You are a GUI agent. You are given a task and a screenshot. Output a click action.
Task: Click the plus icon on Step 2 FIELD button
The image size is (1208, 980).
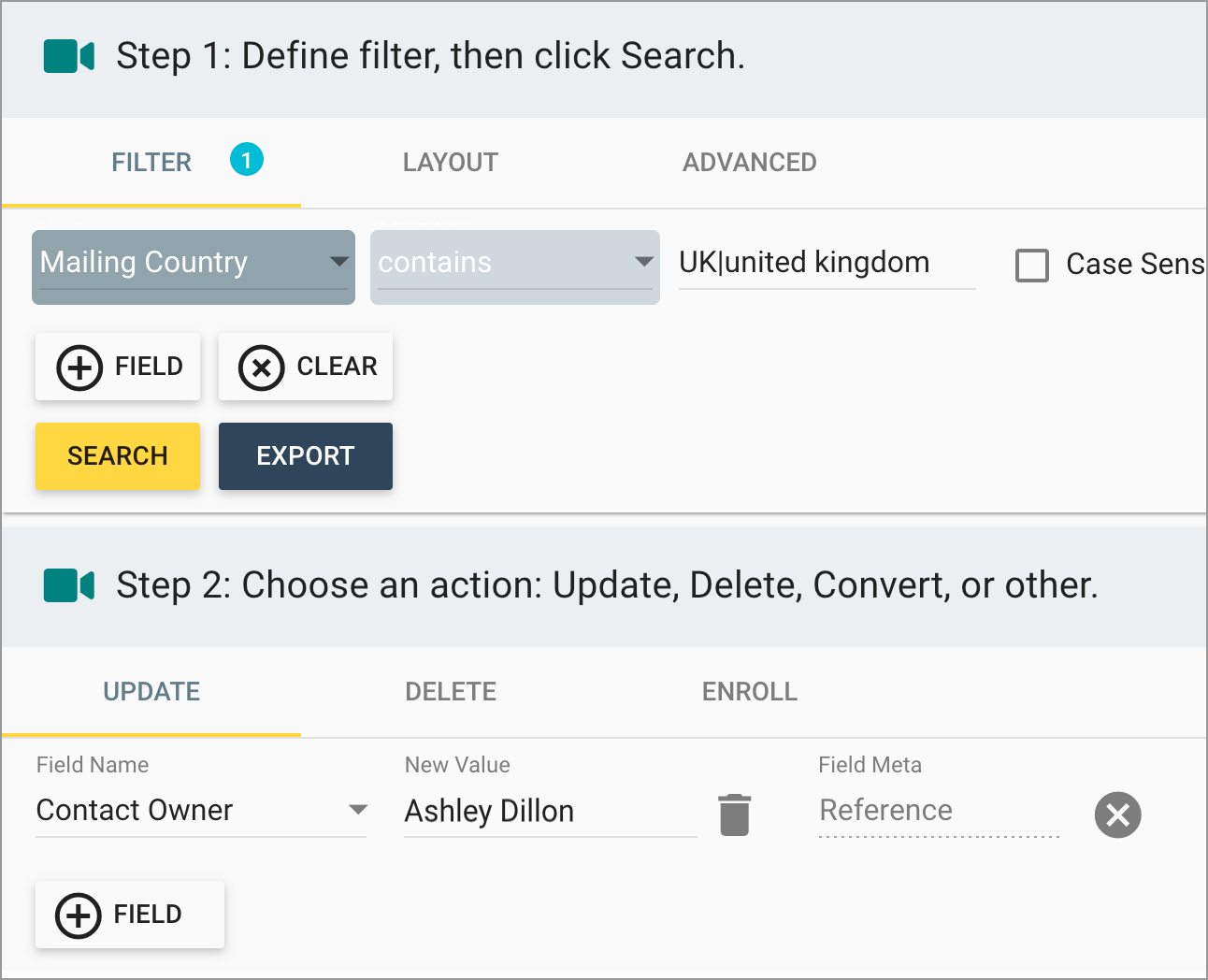pyautogui.click(x=79, y=915)
